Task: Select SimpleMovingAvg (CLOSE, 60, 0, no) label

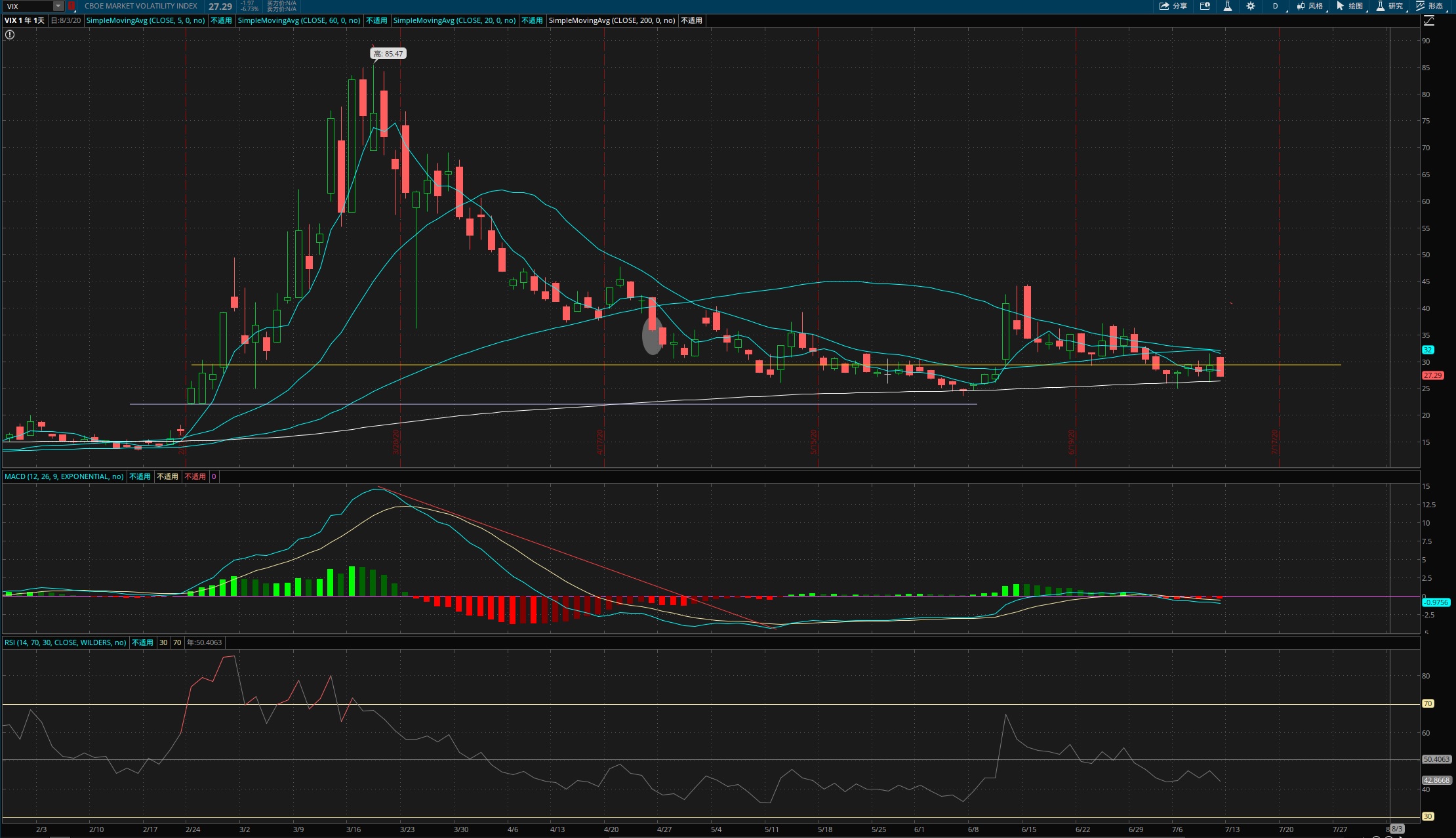Action: pyautogui.click(x=299, y=20)
